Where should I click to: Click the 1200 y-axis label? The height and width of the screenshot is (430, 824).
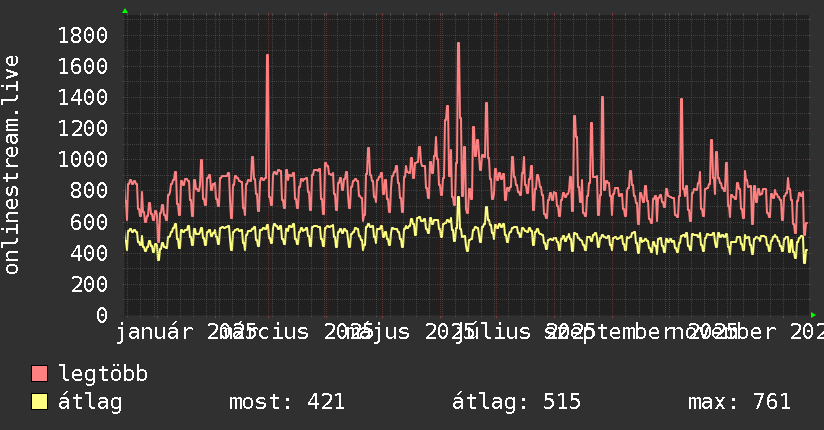pyautogui.click(x=83, y=129)
